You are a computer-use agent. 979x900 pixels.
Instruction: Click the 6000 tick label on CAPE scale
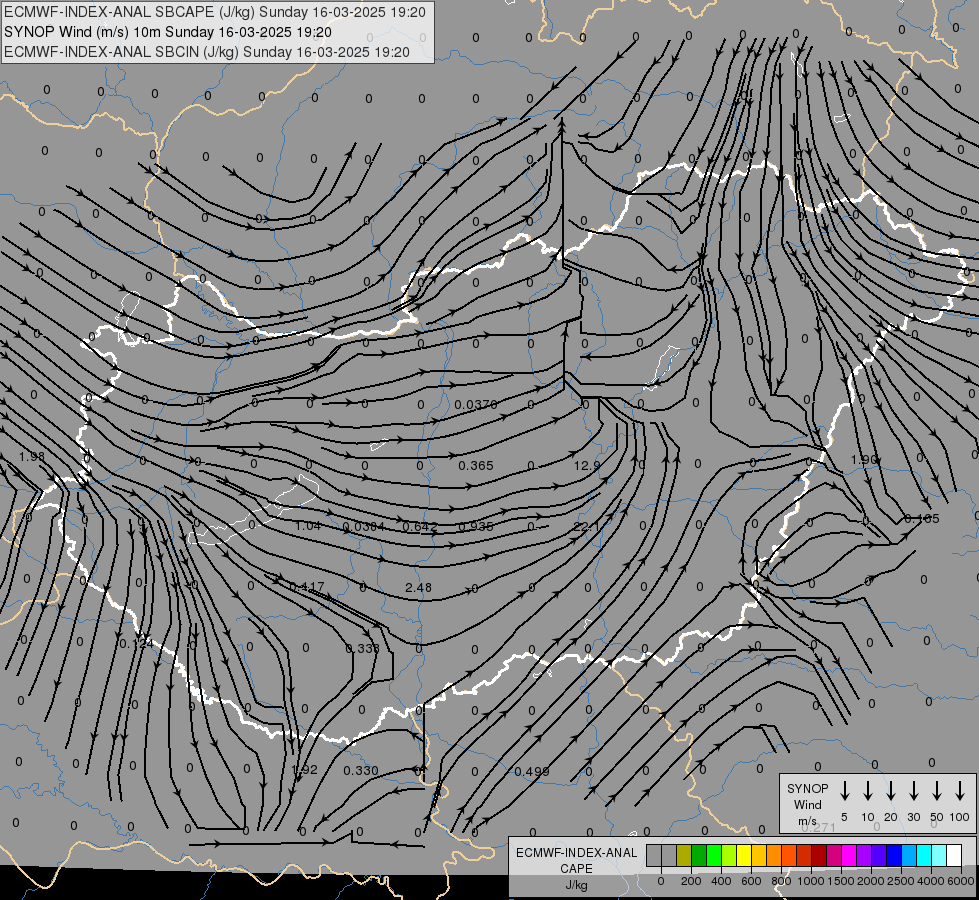(961, 881)
